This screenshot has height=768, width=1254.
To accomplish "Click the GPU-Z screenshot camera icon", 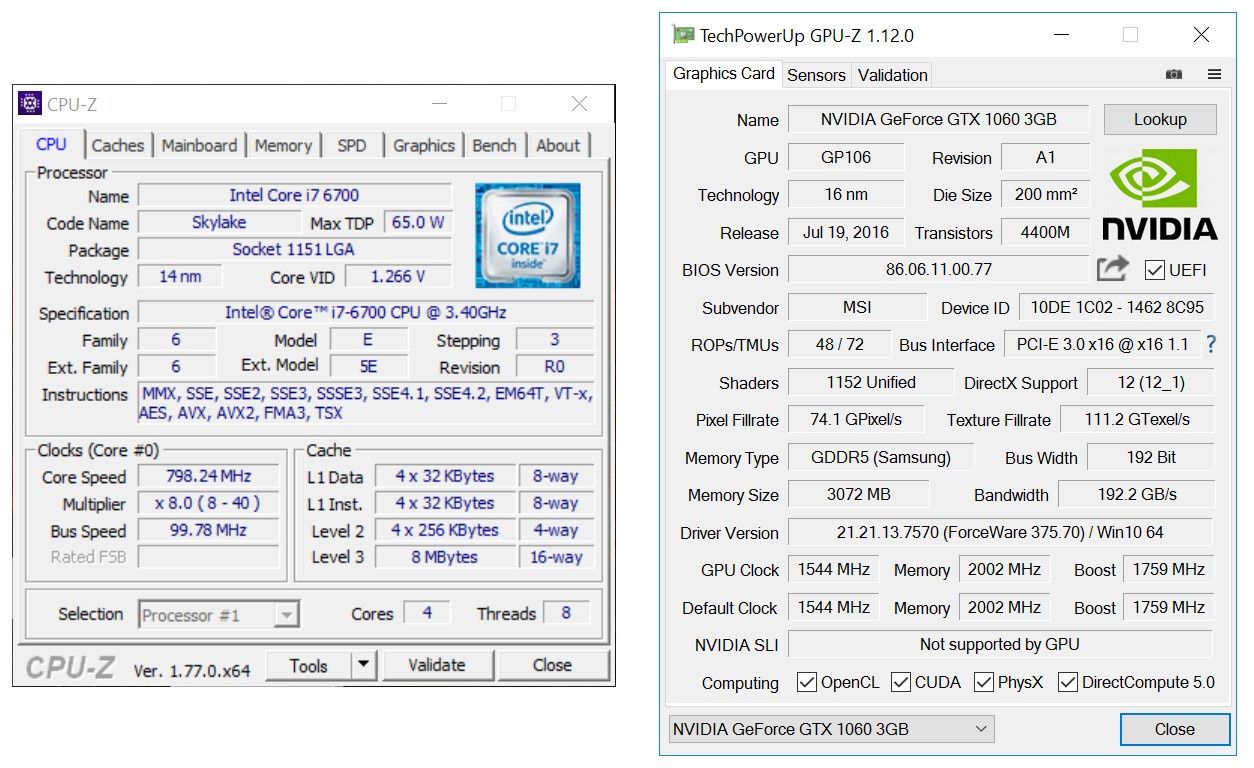I will 1174,74.
